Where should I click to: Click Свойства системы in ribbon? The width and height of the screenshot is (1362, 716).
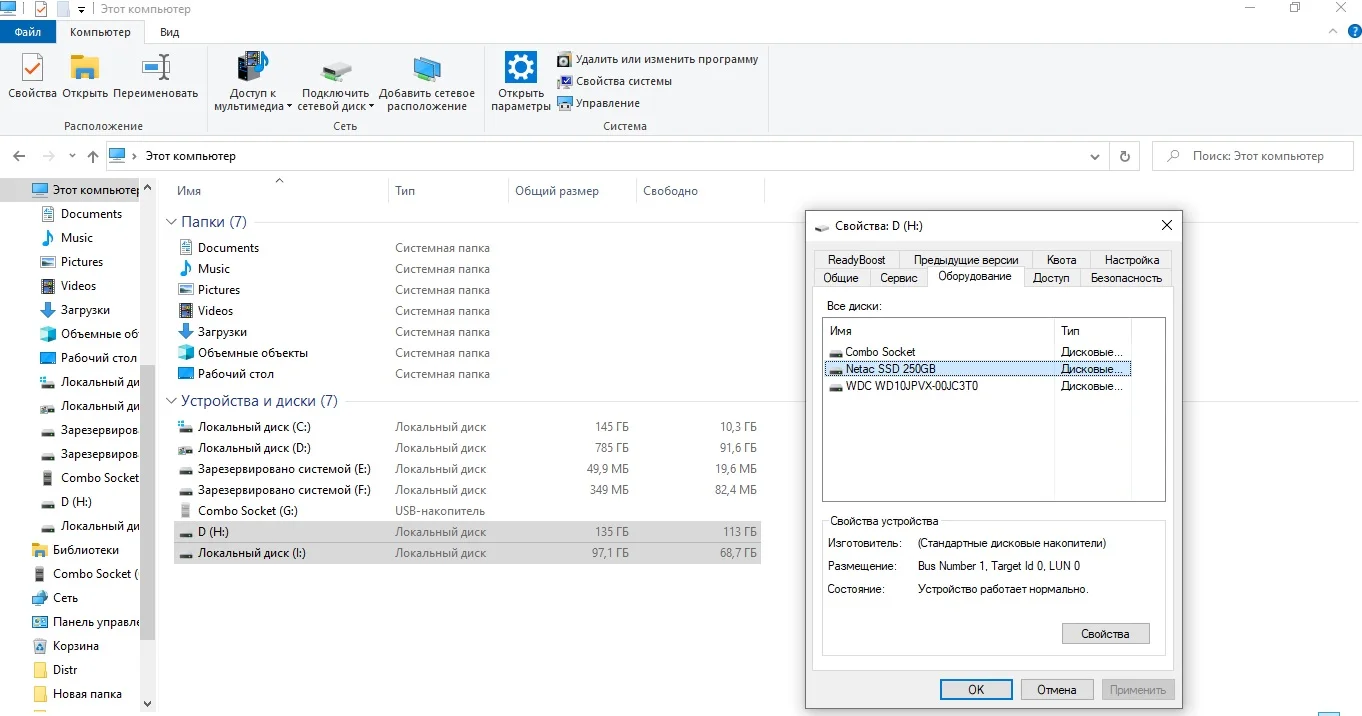615,81
